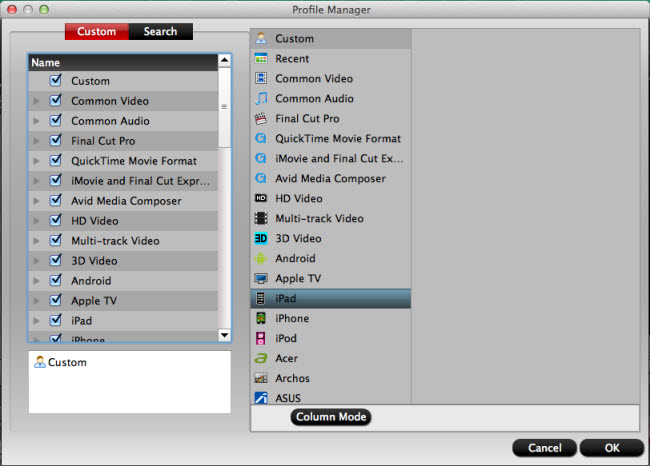The height and width of the screenshot is (466, 650).
Task: Uncheck the QuickTime Movie Format checkbox
Action: (56, 160)
